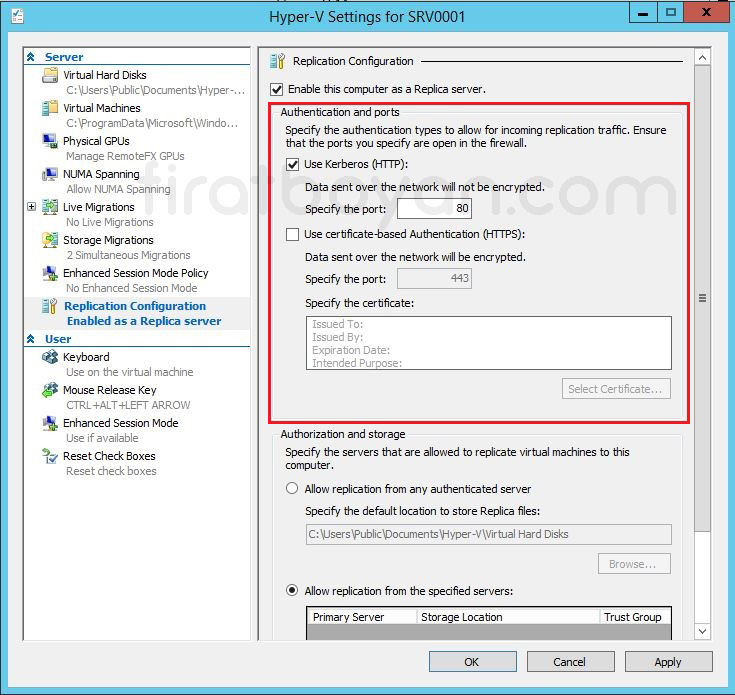The height and width of the screenshot is (695, 735).
Task: Select Enhanced Session Mode Policy
Action: click(136, 273)
